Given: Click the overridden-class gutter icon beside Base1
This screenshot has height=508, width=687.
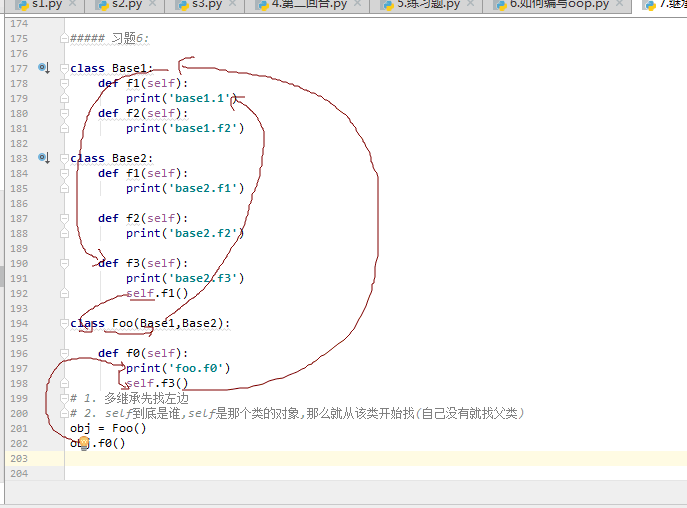Looking at the screenshot, I should [43, 68].
